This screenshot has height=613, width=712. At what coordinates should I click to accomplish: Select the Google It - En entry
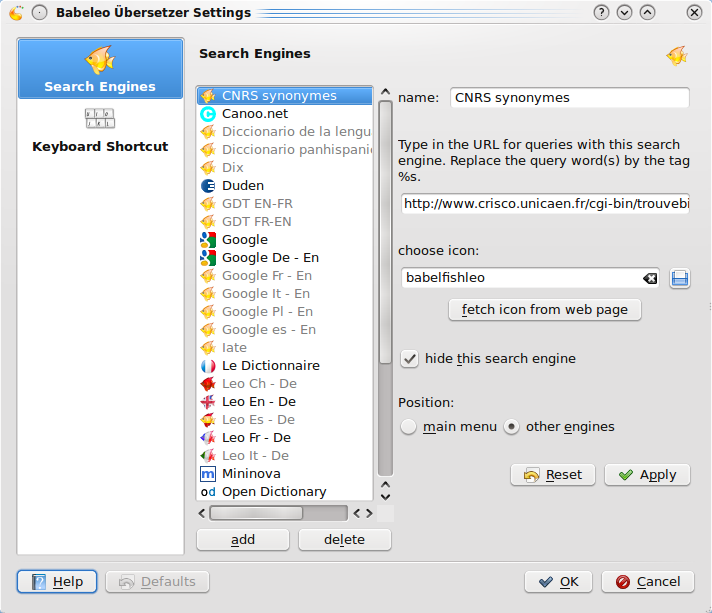click(x=285, y=294)
